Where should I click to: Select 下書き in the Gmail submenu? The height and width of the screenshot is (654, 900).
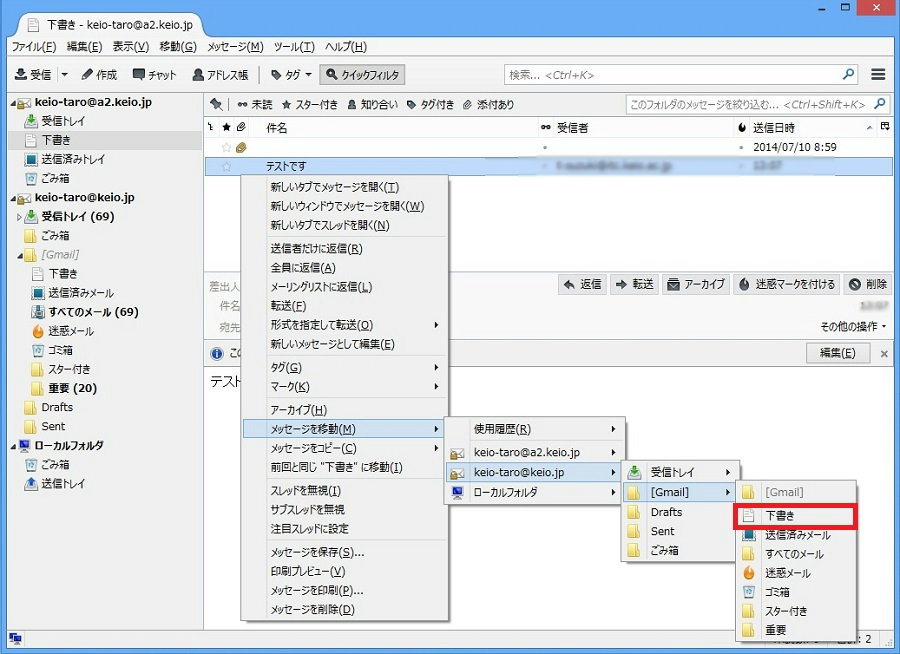point(782,516)
